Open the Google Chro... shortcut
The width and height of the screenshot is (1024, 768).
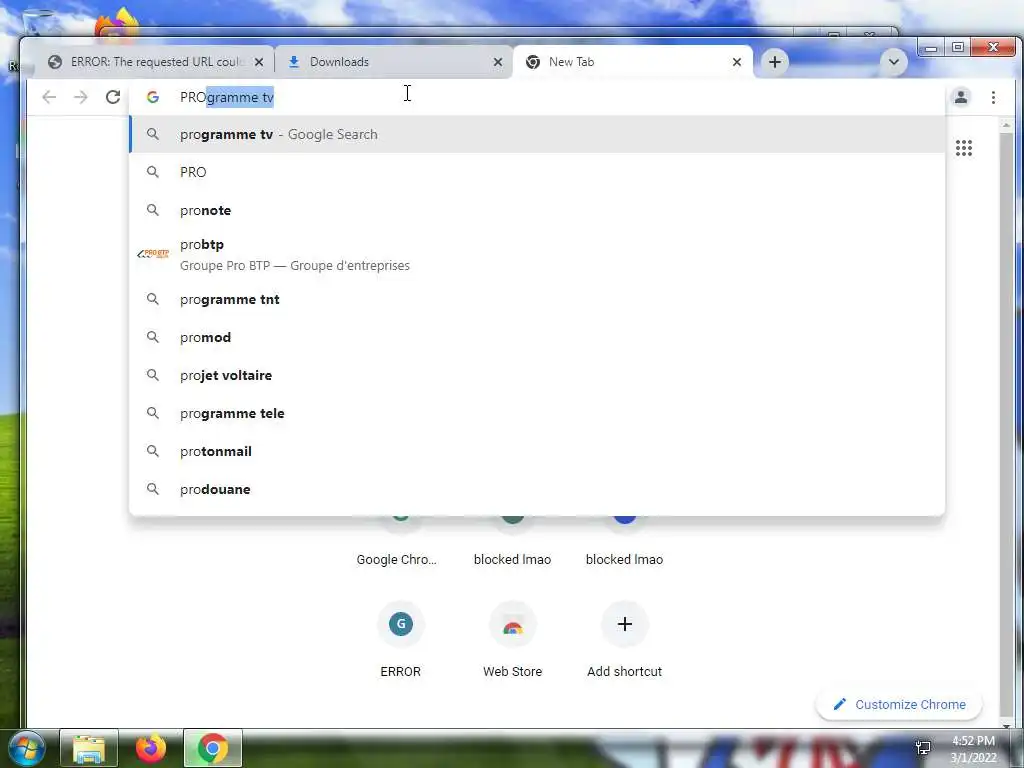[x=396, y=559]
